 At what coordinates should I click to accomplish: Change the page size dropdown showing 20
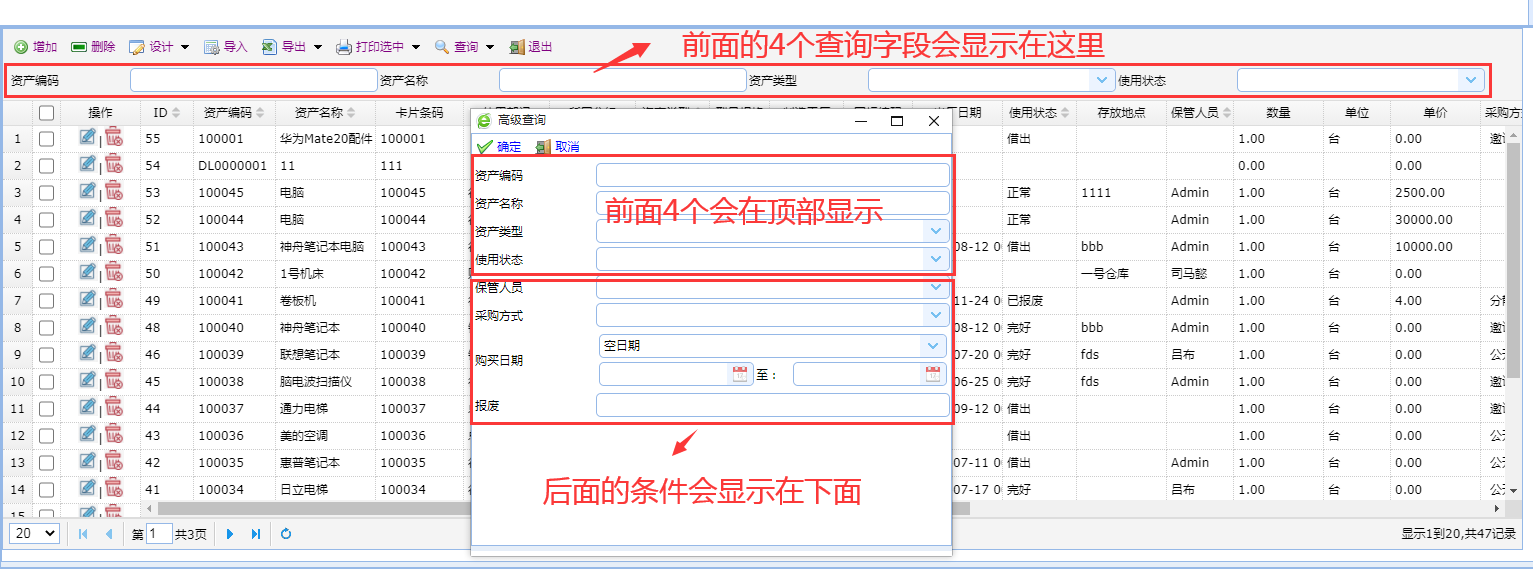[x=34, y=534]
